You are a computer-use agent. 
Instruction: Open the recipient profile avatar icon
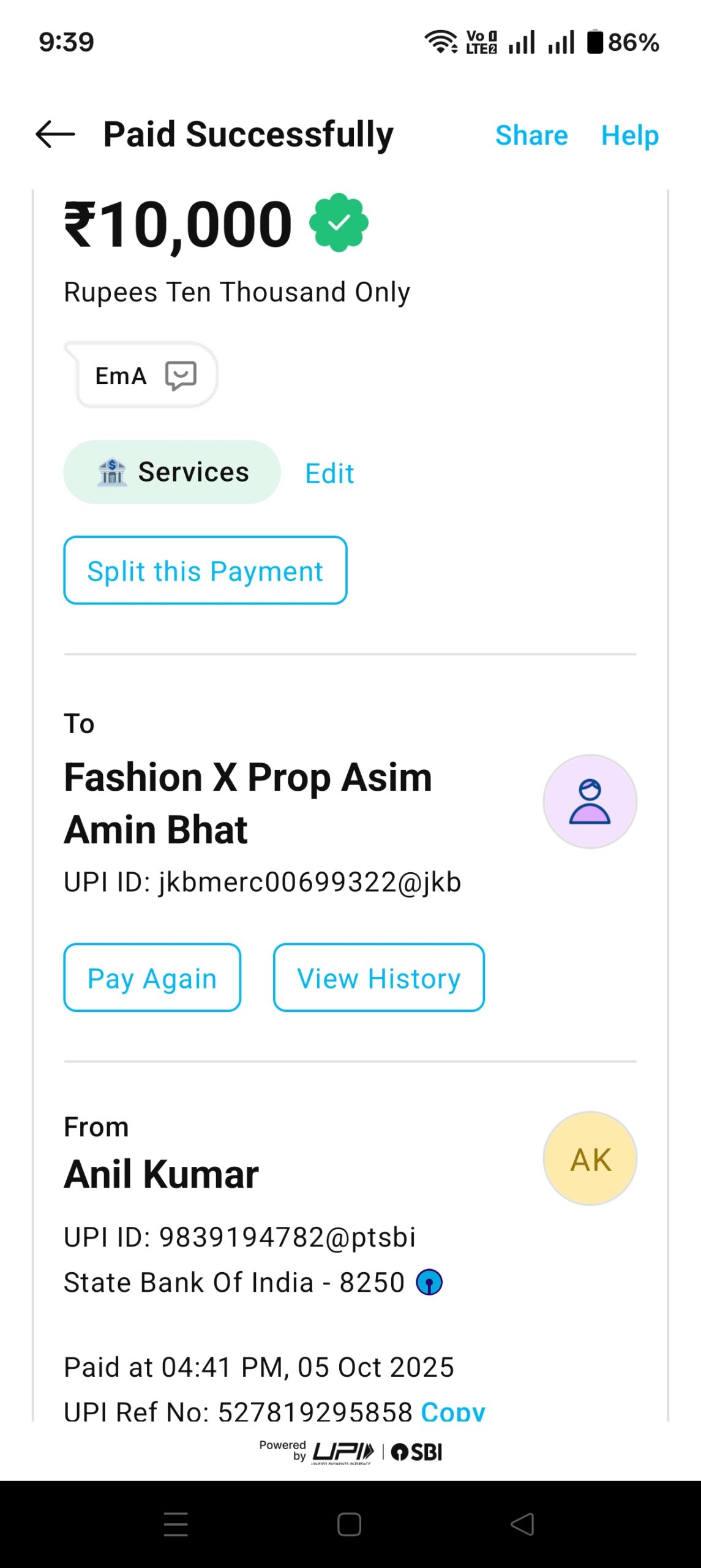pyautogui.click(x=590, y=801)
